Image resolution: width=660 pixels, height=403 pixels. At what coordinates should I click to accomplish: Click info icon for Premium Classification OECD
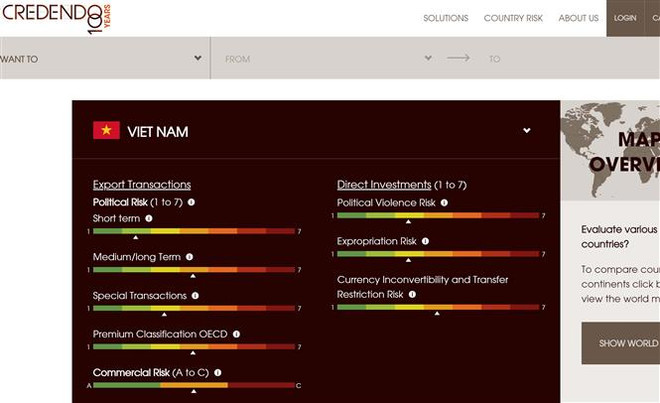236,334
